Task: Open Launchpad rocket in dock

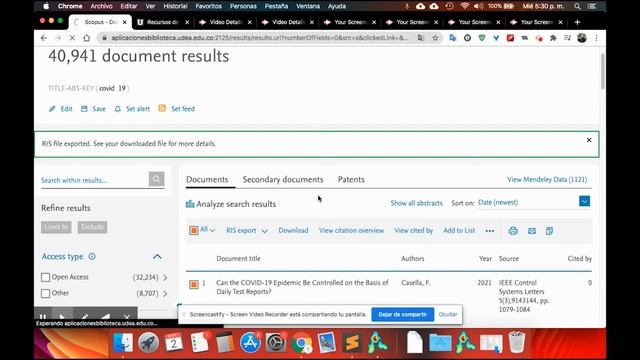Action: click(149, 342)
